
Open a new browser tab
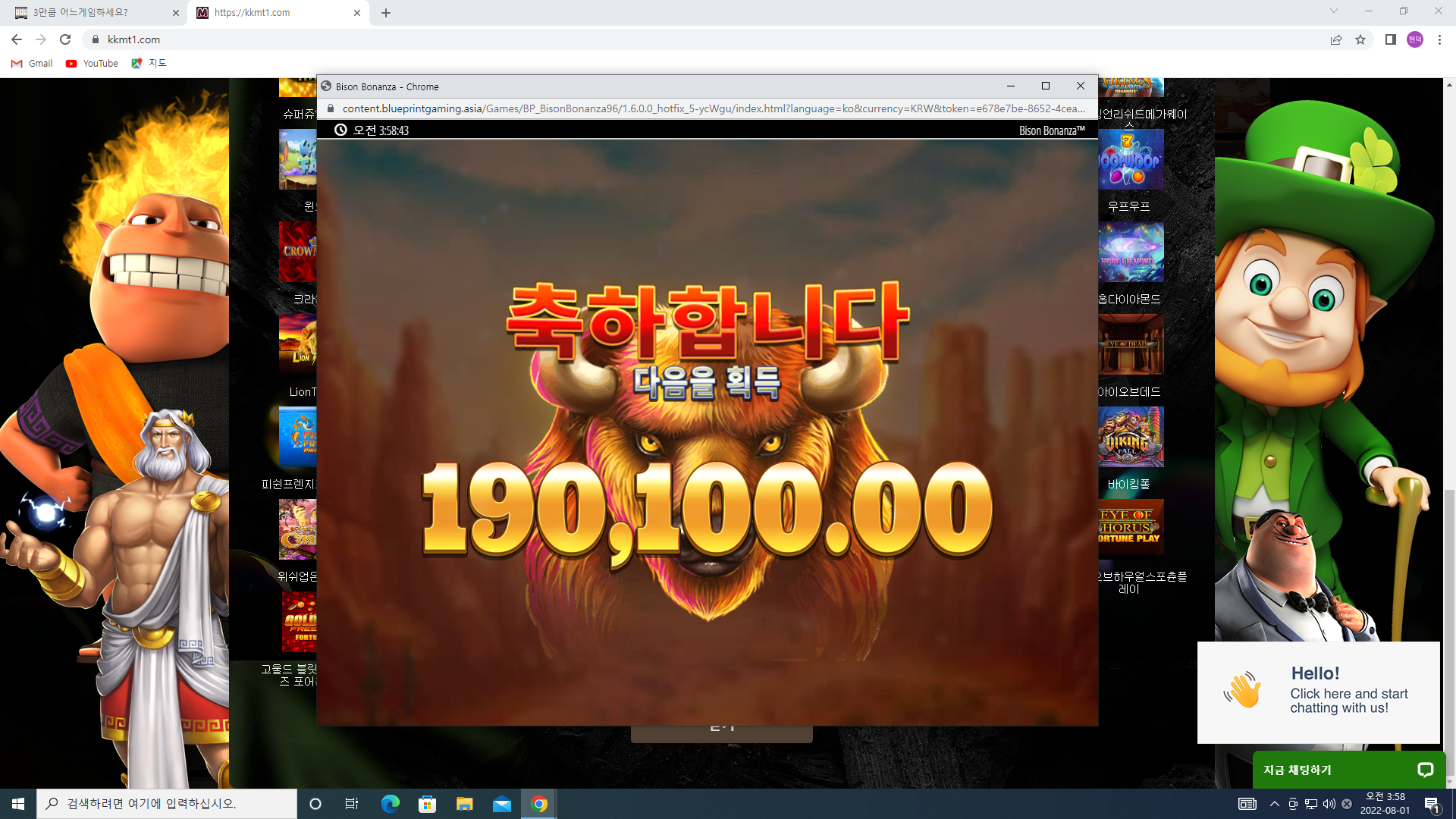(386, 13)
